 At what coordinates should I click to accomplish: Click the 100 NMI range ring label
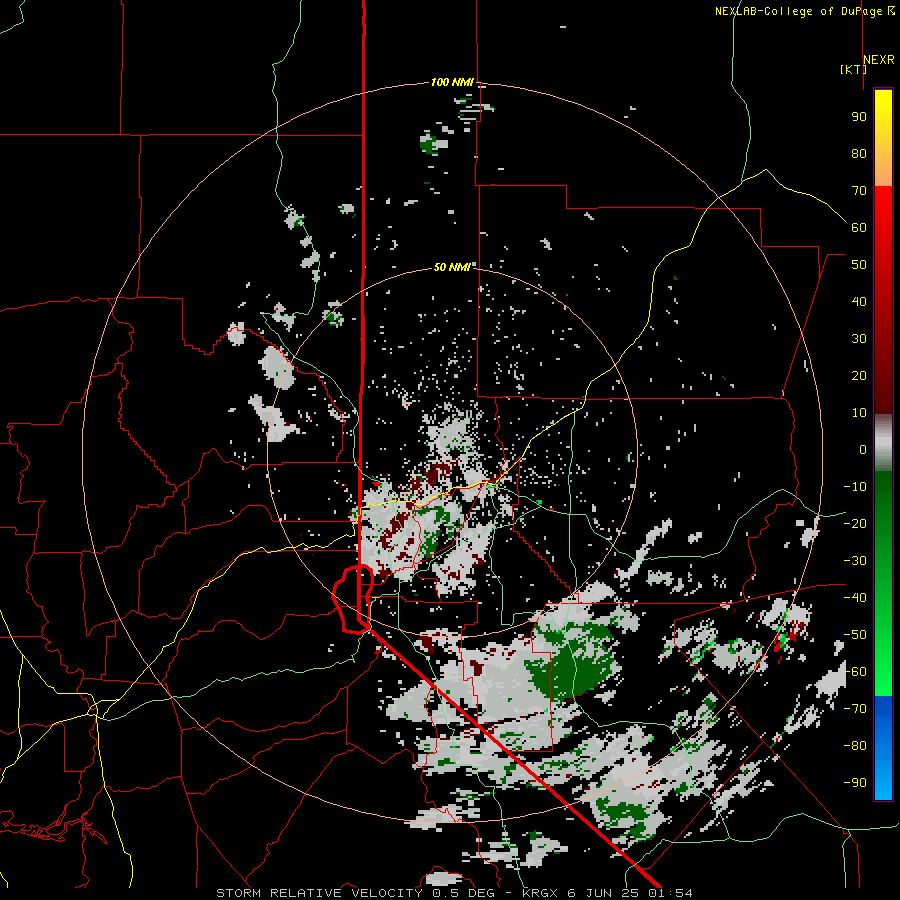[452, 83]
